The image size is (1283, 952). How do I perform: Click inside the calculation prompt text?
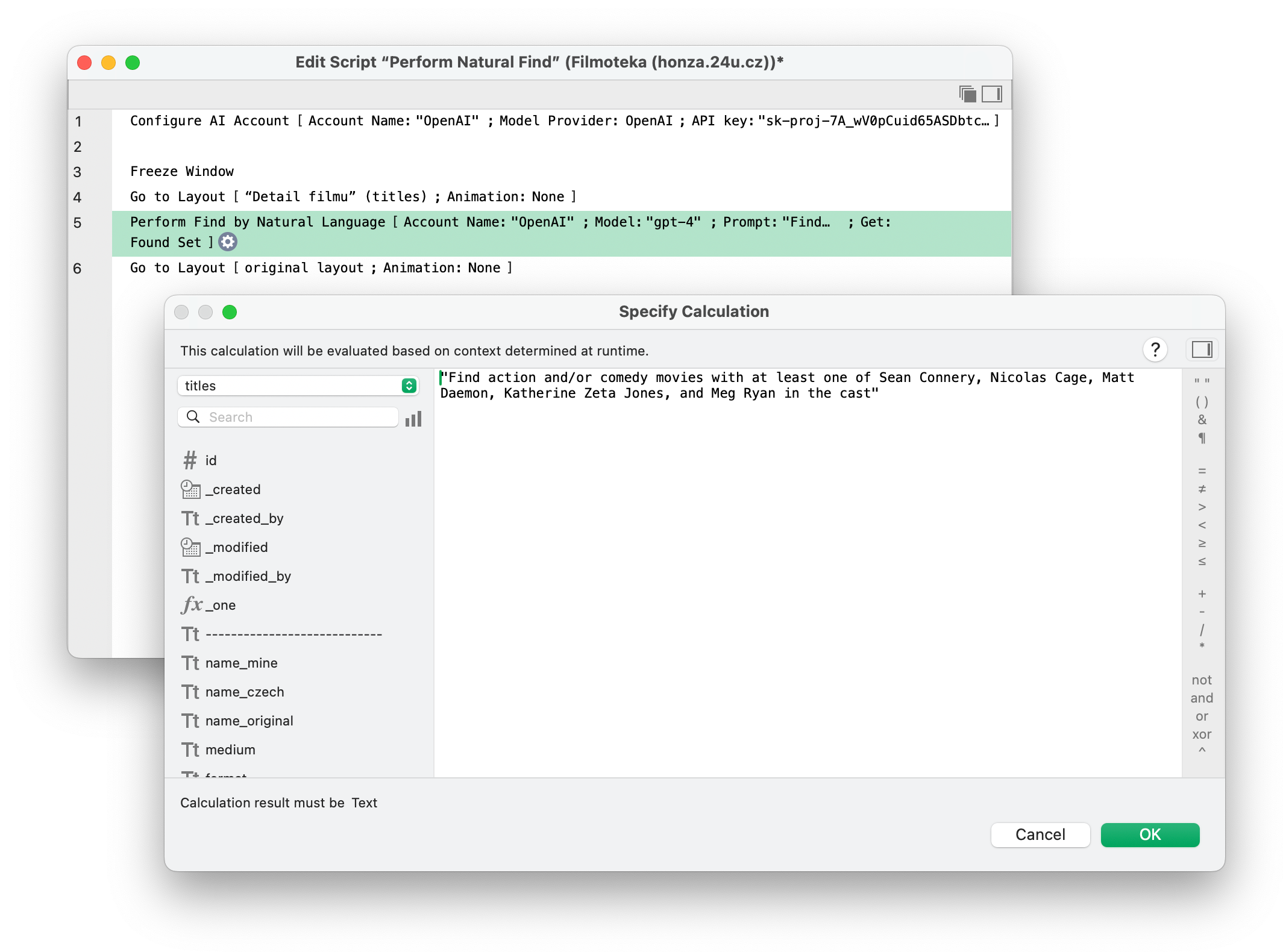(787, 385)
